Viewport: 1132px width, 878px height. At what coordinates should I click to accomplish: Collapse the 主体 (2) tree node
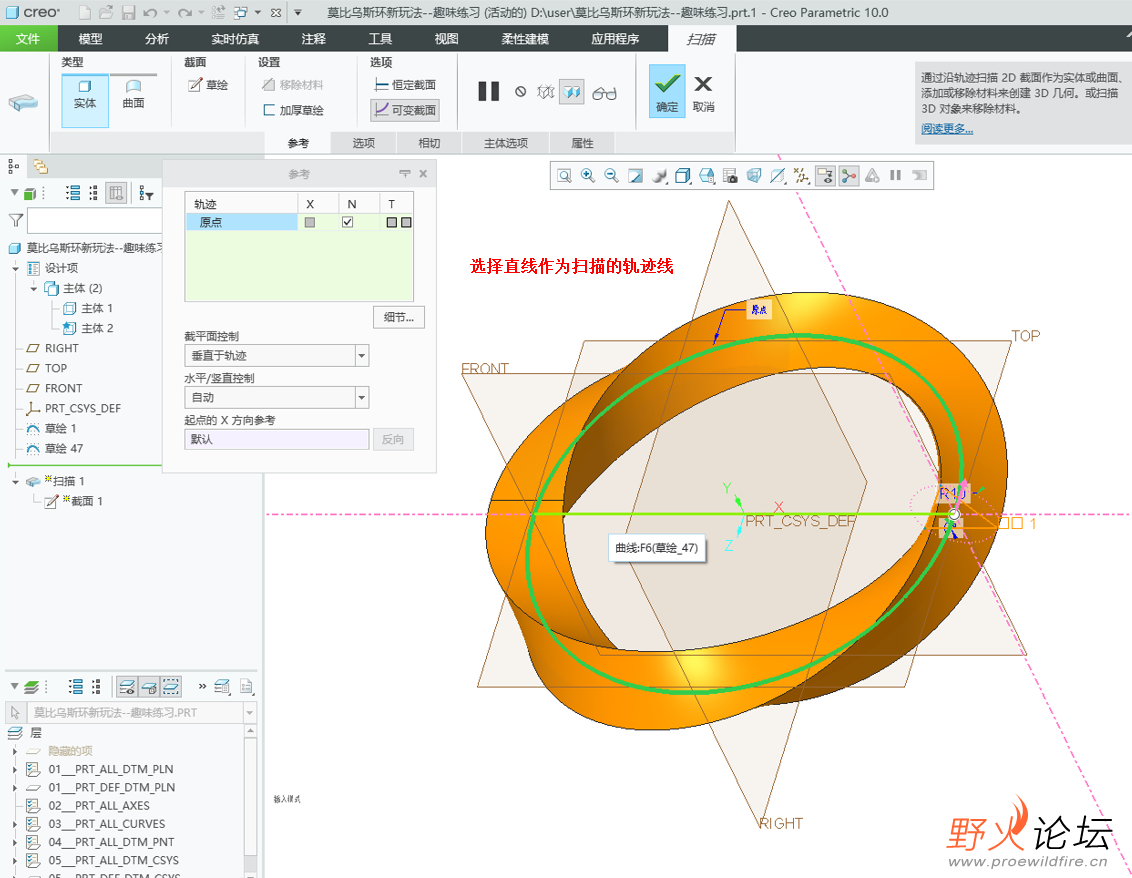[x=34, y=288]
